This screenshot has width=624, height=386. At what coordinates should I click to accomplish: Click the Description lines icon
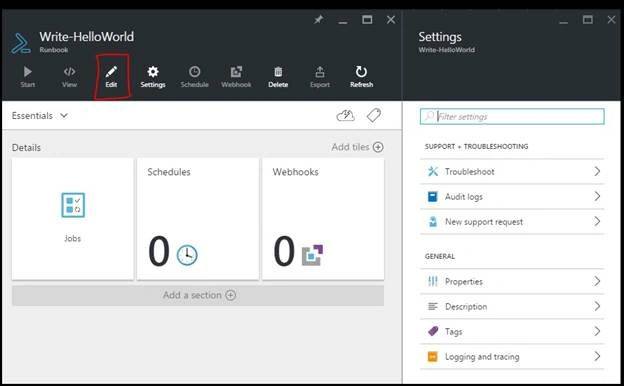(433, 306)
